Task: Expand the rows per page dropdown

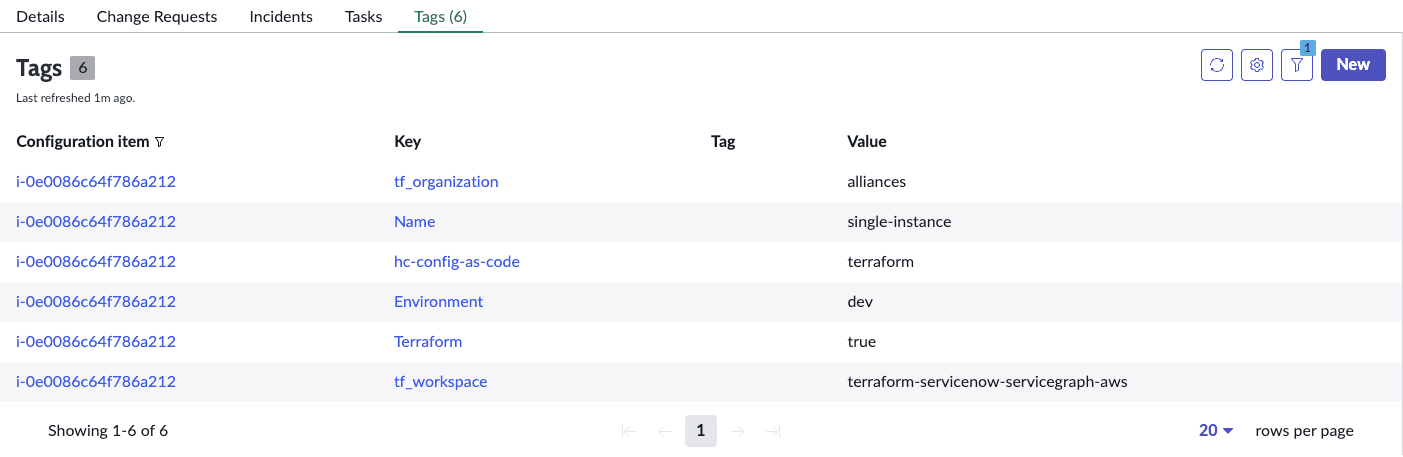Action: point(1216,431)
